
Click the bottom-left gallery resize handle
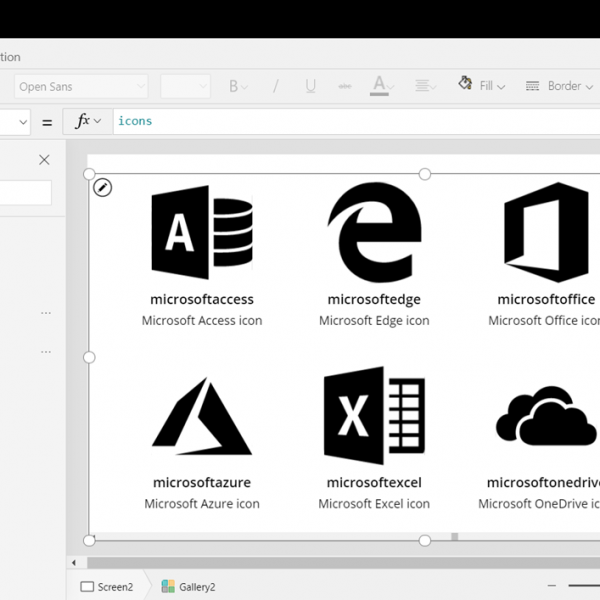(89, 541)
